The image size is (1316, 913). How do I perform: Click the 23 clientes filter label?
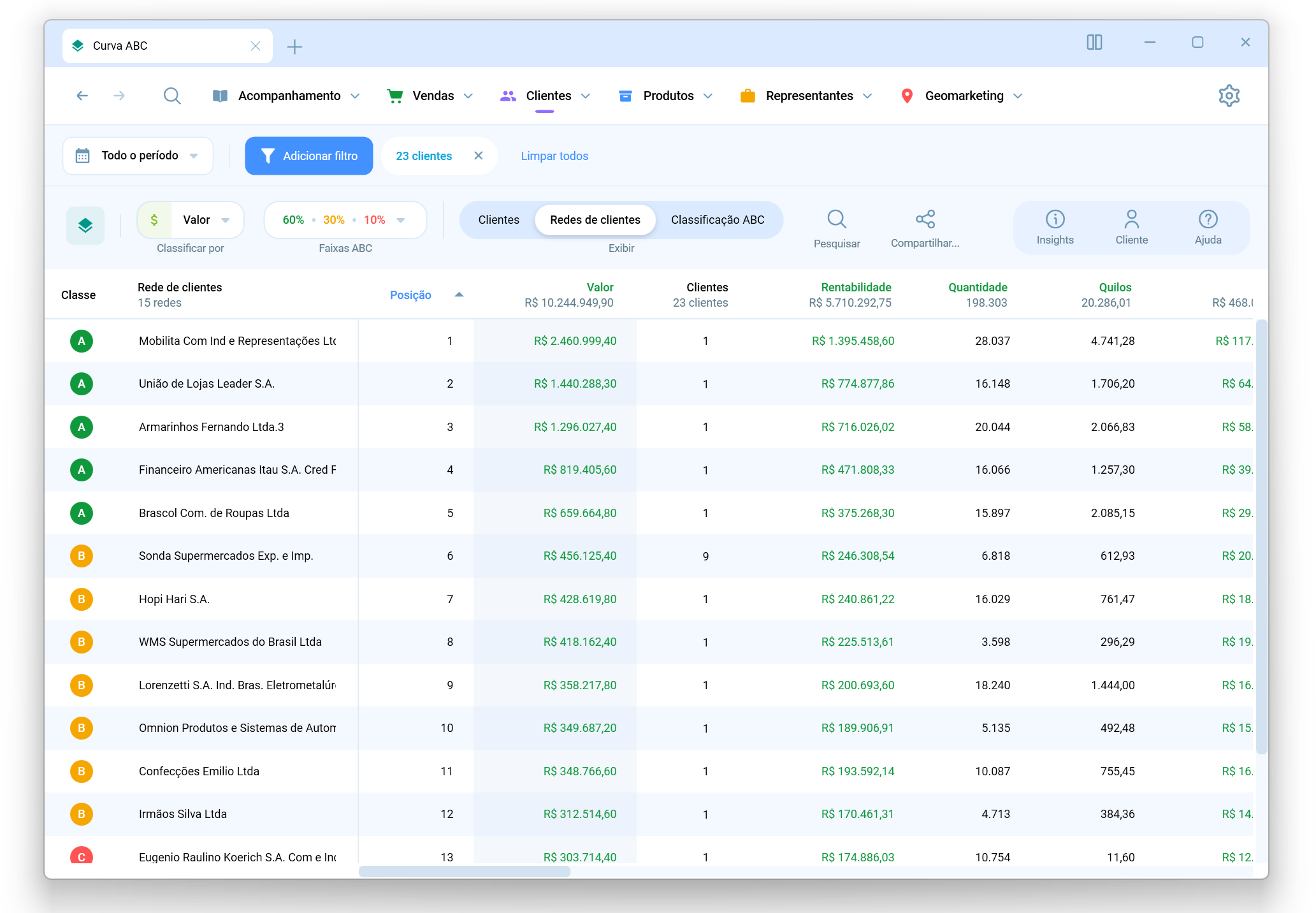424,156
